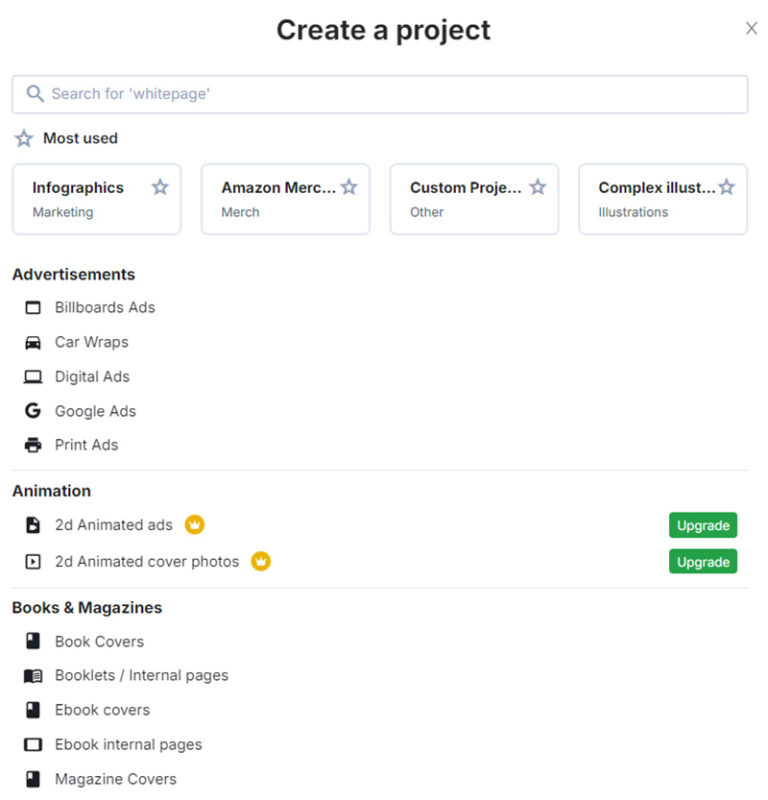Click the Billboards Ads icon
Screen dimensions: 768x800
(33, 308)
